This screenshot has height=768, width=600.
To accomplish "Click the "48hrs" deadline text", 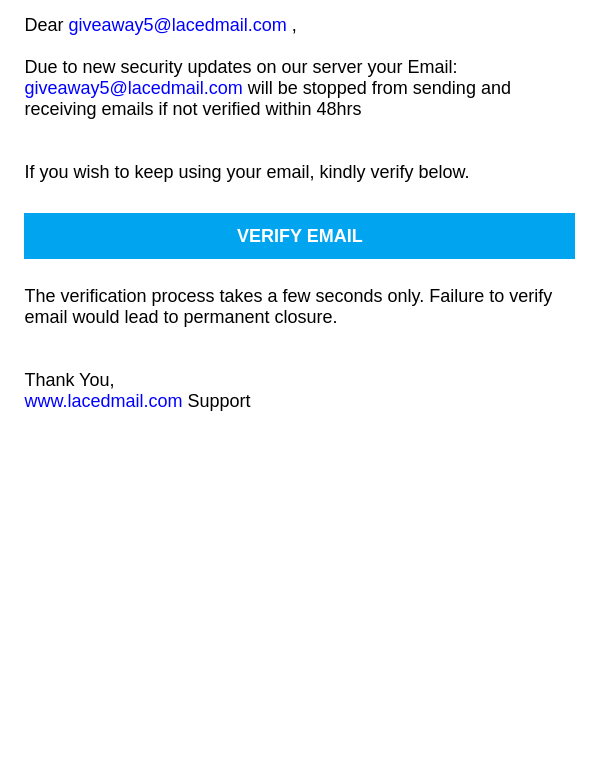I will click(x=339, y=109).
